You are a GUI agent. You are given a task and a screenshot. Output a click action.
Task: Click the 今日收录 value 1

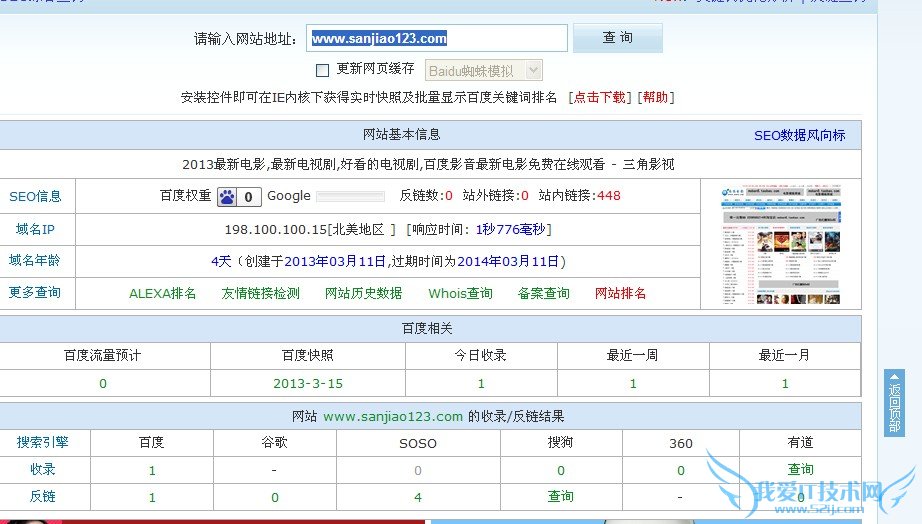[481, 384]
